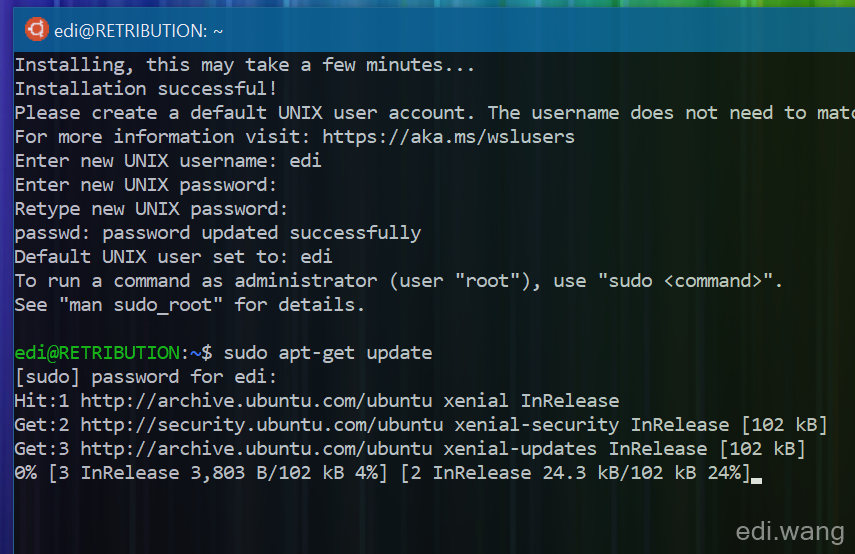Image resolution: width=855 pixels, height=554 pixels.
Task: Click the archive.ubuntu.com URL on the Get:3 line
Action: click(256, 449)
